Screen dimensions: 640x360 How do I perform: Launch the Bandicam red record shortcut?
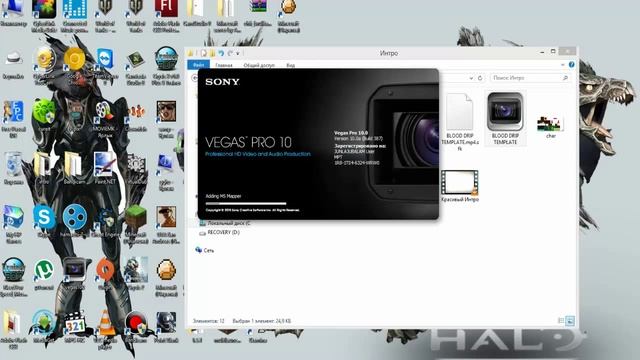tap(136, 322)
